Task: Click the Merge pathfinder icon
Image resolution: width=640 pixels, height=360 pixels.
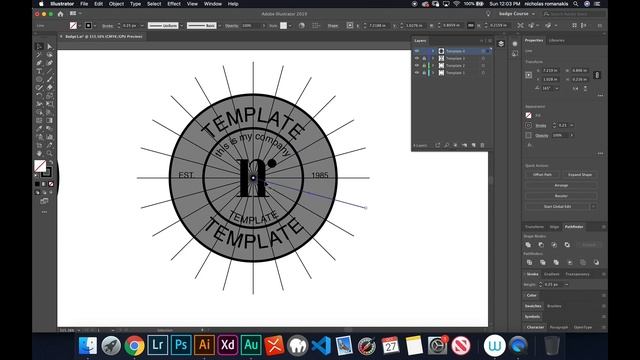Action: tap(556, 262)
